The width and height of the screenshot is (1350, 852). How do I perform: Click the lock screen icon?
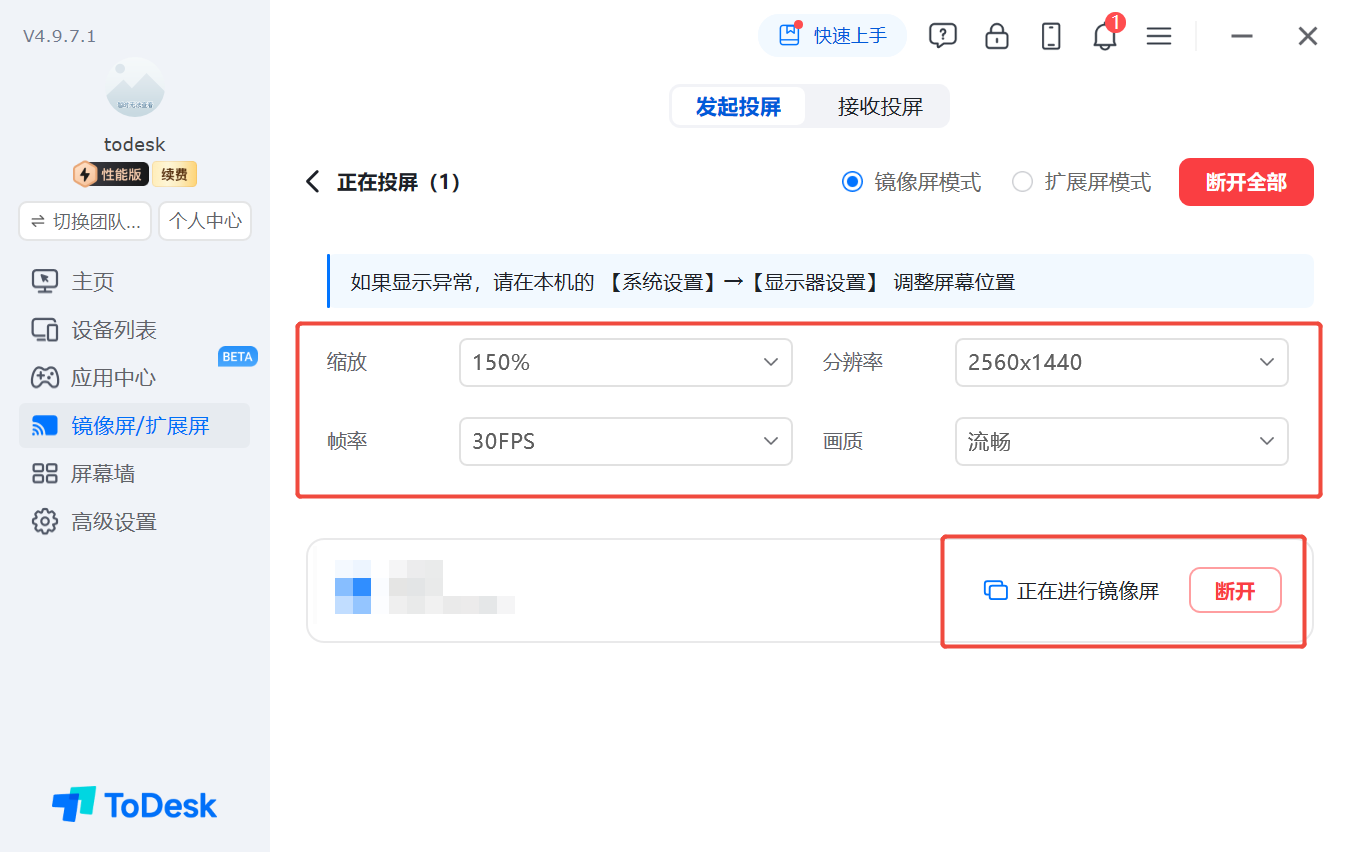pyautogui.click(x=996, y=36)
